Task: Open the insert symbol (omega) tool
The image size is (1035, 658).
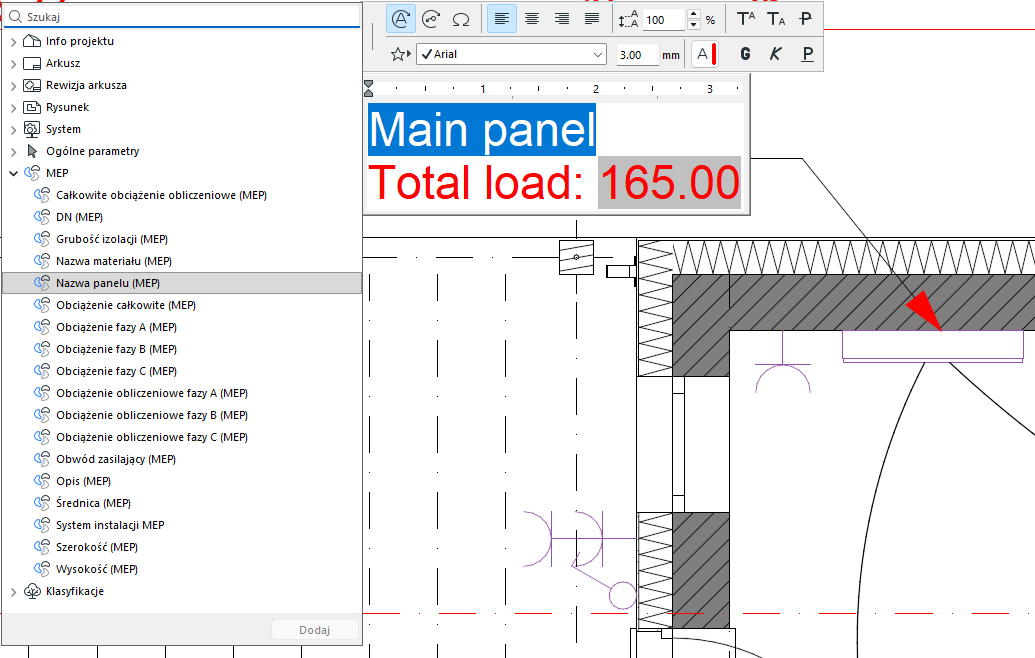Action: click(461, 19)
